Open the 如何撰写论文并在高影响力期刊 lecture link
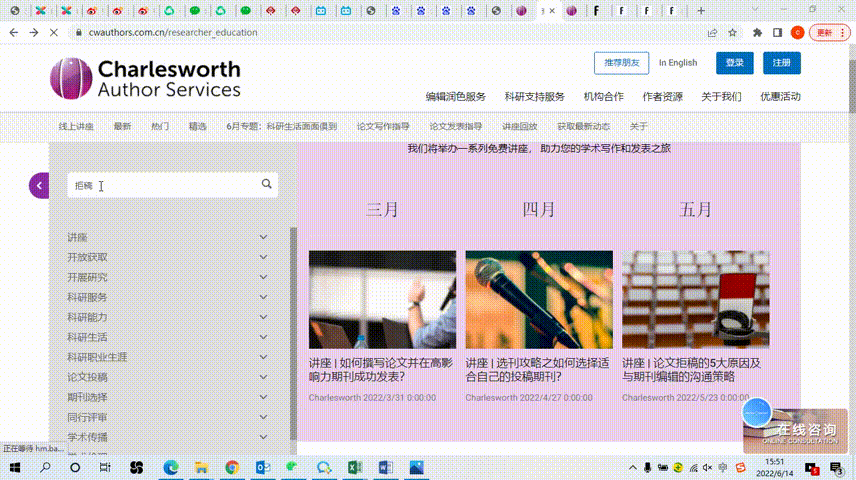Screen dimensions: 856x480 [381, 370]
